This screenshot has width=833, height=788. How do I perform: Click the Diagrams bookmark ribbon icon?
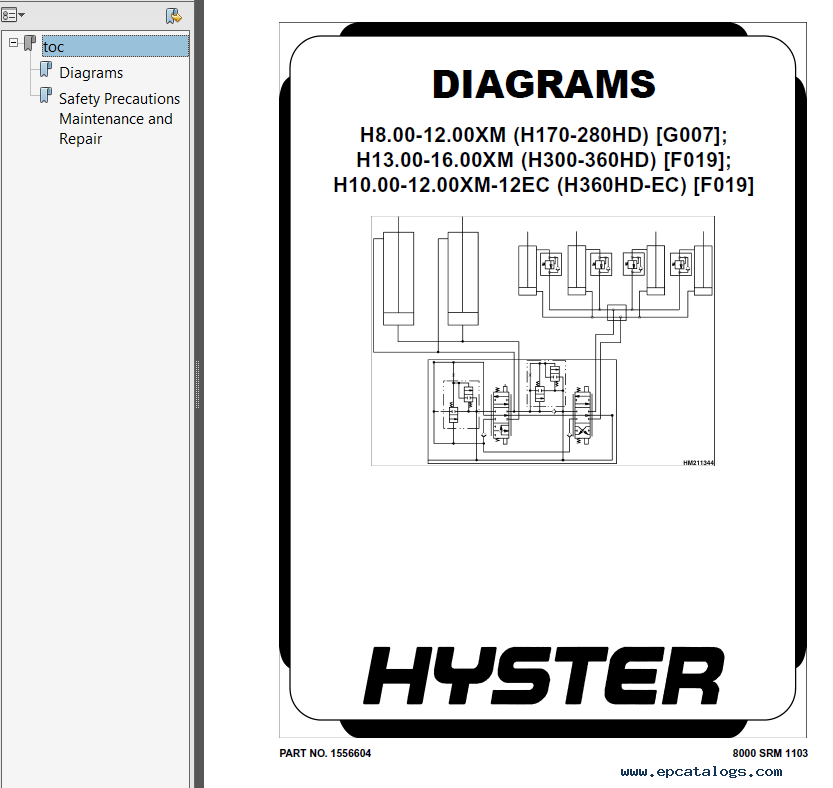[46, 70]
